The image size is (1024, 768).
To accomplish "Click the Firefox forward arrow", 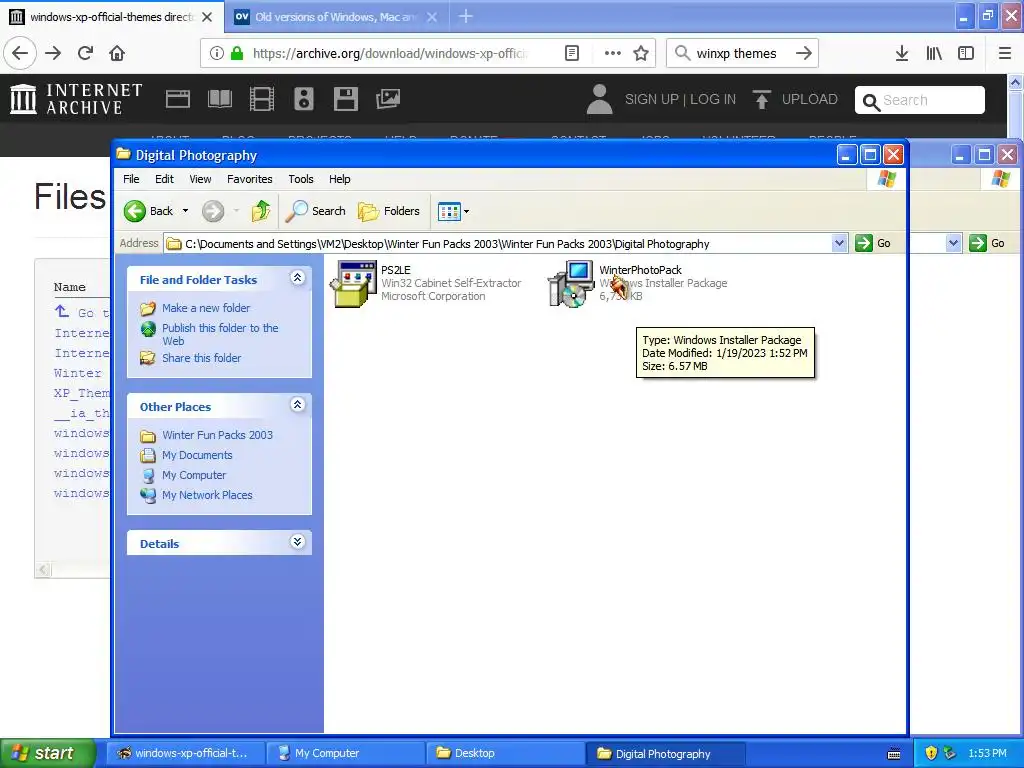I will [53, 53].
